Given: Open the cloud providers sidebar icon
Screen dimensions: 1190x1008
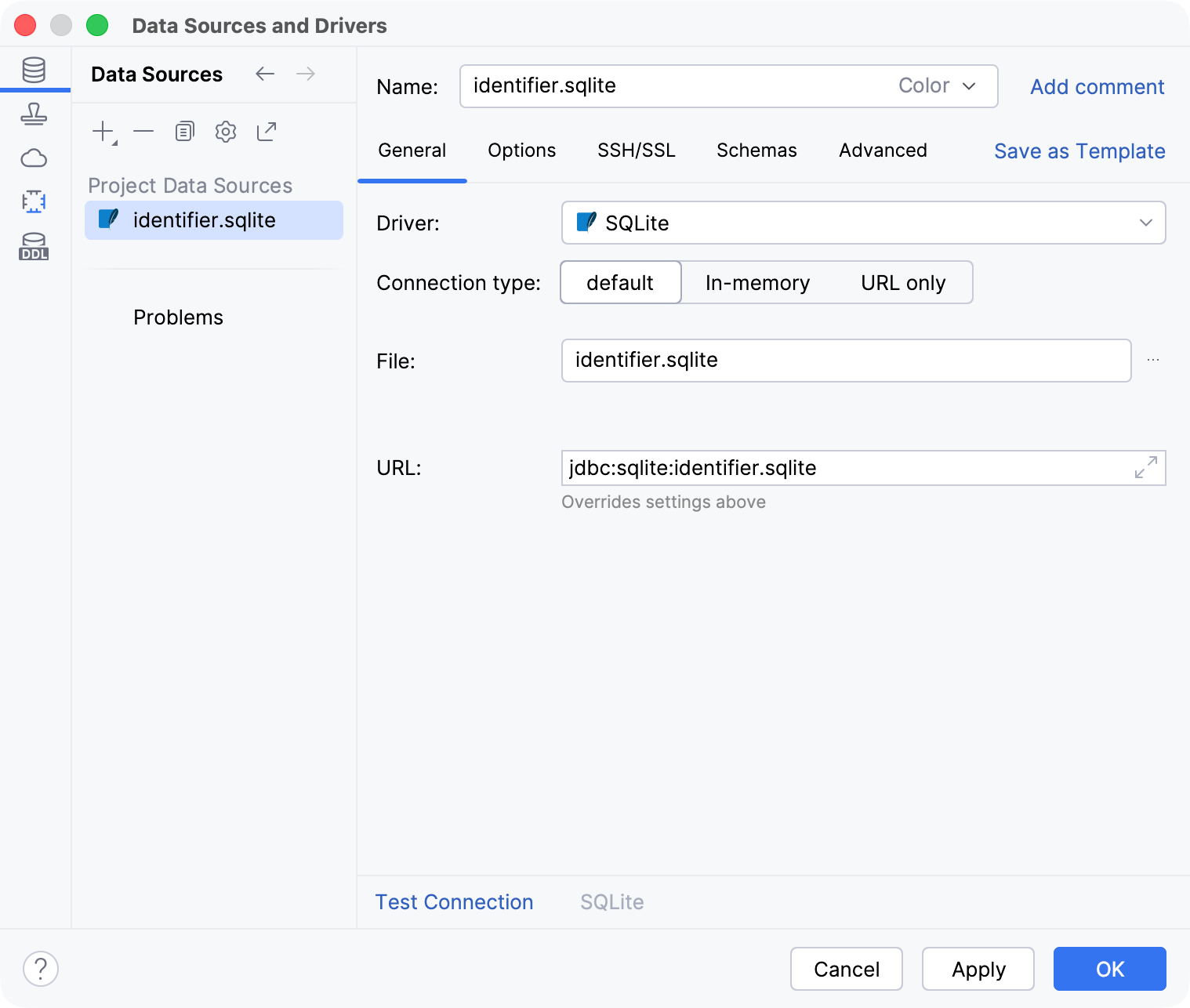Looking at the screenshot, I should click(34, 158).
